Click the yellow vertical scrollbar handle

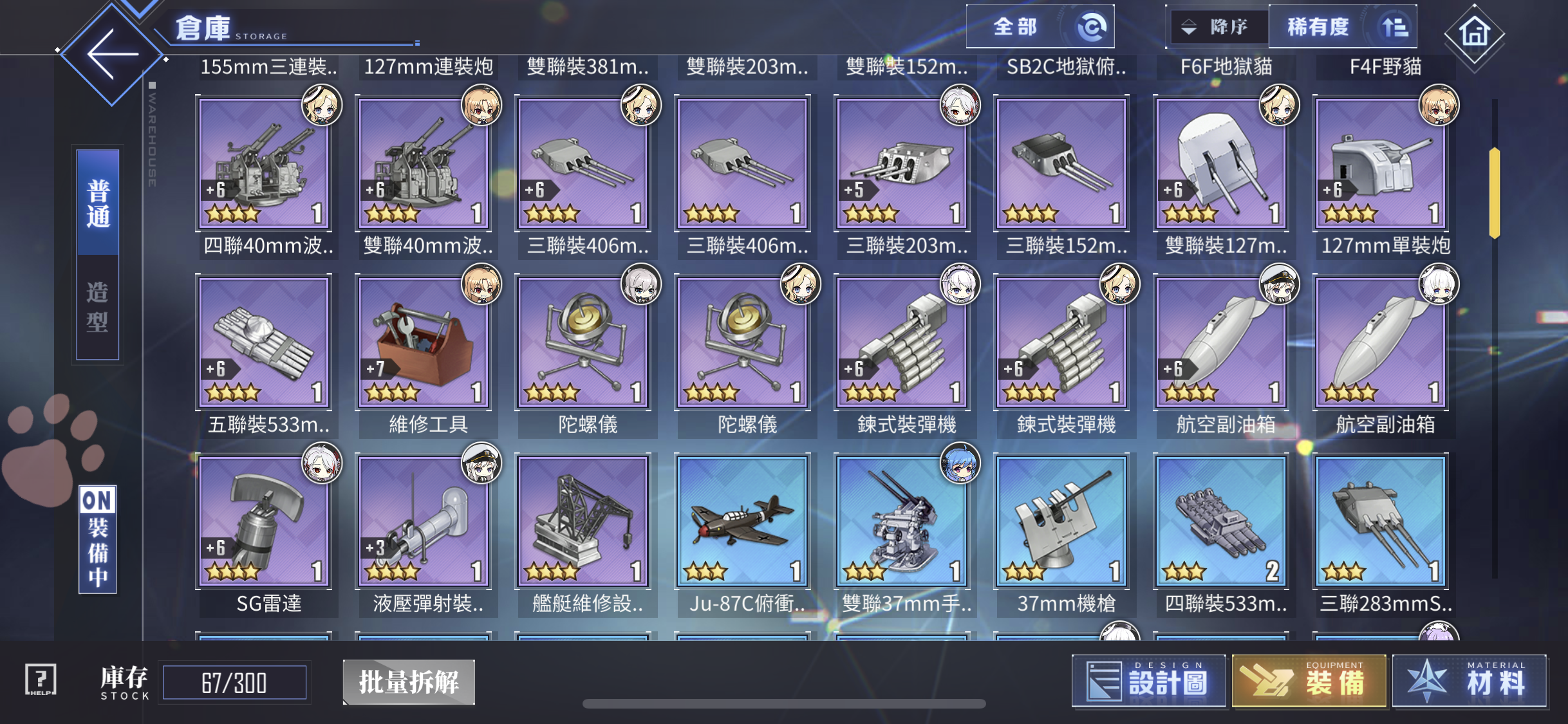[1495, 193]
